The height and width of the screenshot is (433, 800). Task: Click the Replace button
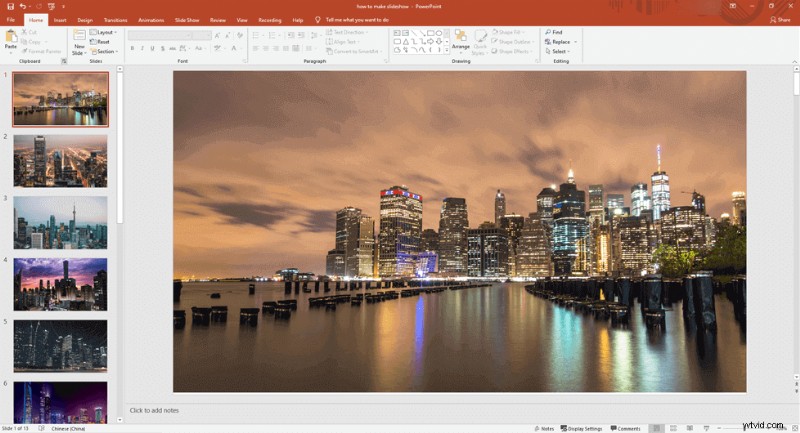558,42
